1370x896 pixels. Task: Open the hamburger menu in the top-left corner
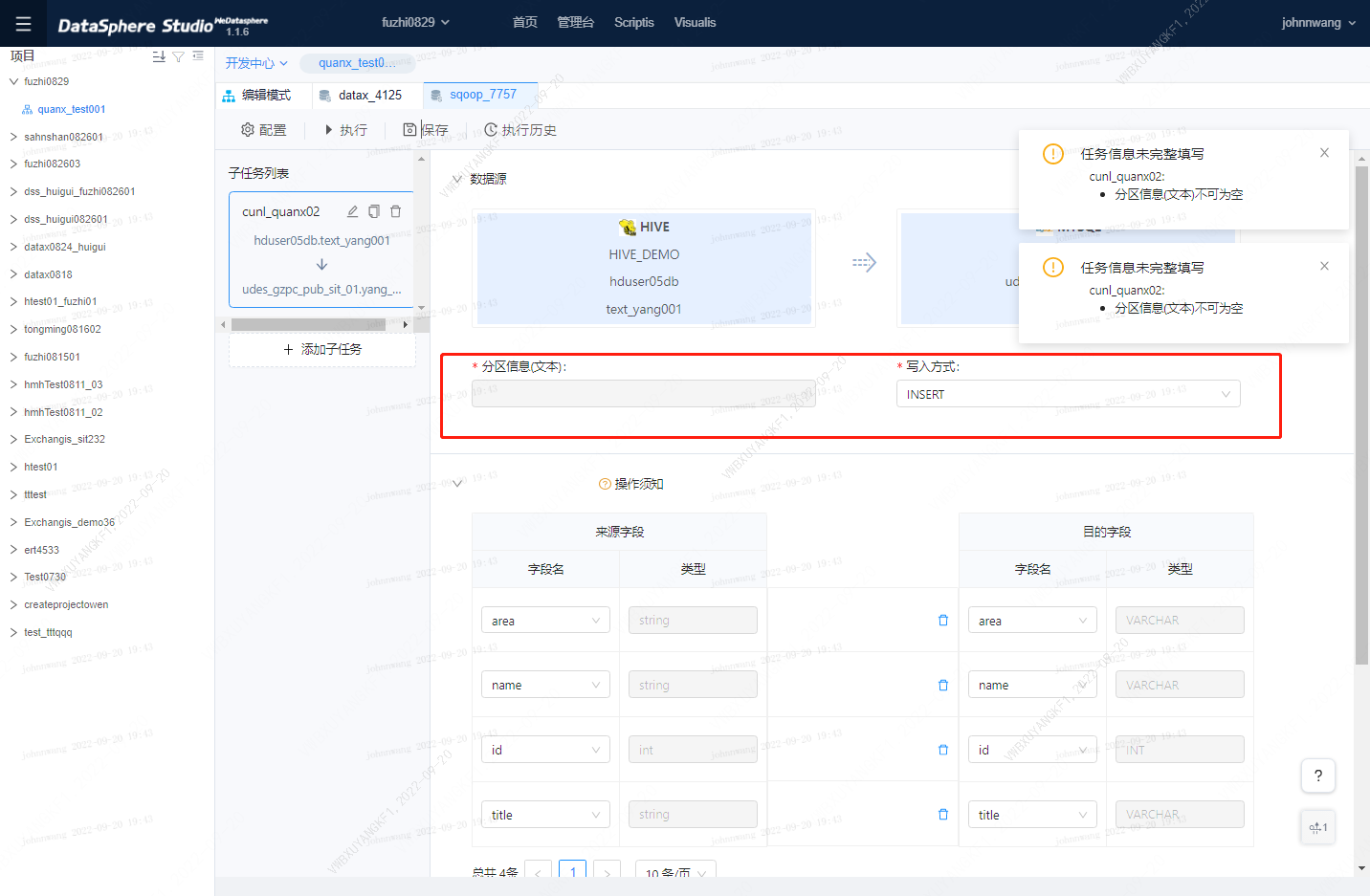click(24, 23)
